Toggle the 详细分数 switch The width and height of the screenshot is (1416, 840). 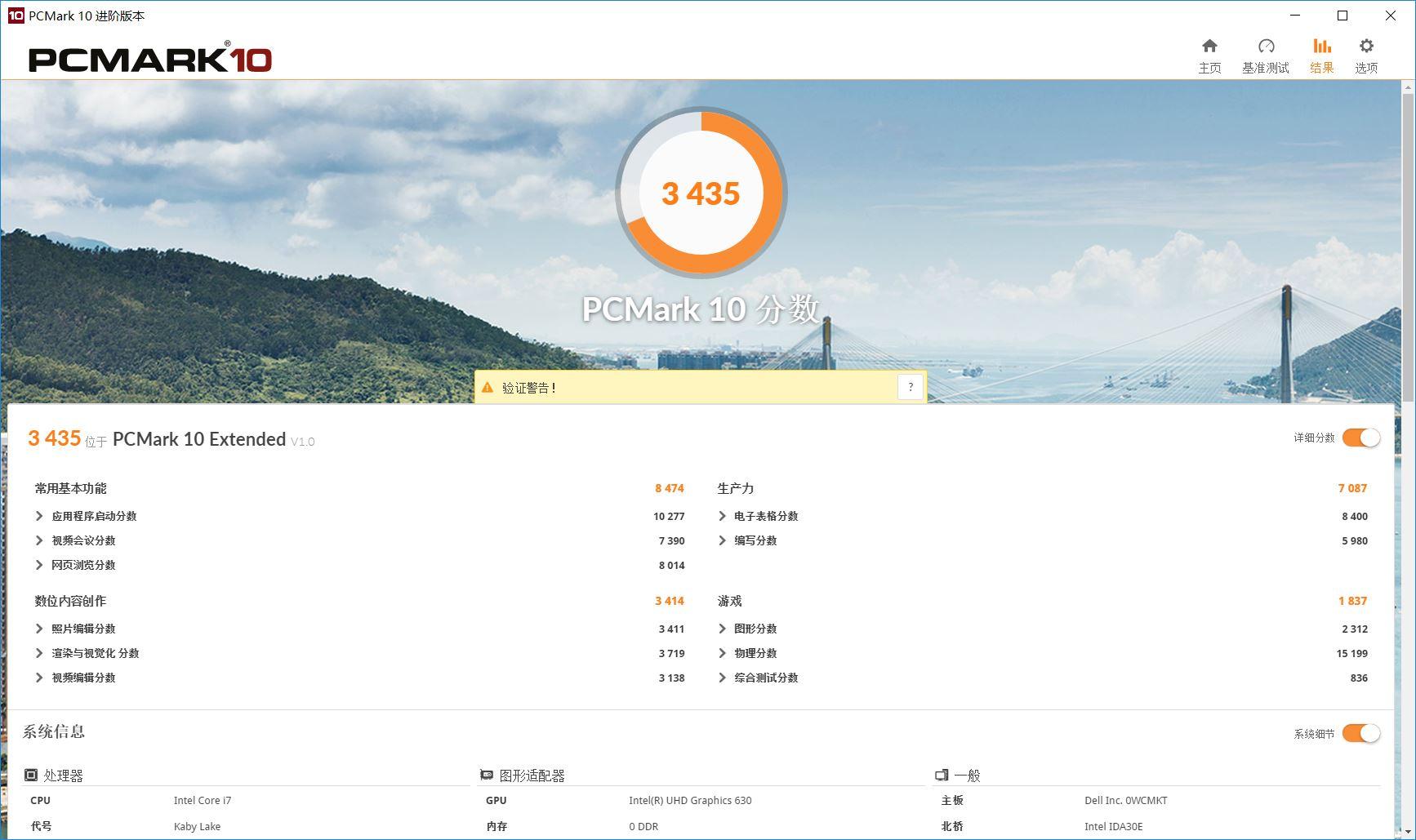point(1361,438)
